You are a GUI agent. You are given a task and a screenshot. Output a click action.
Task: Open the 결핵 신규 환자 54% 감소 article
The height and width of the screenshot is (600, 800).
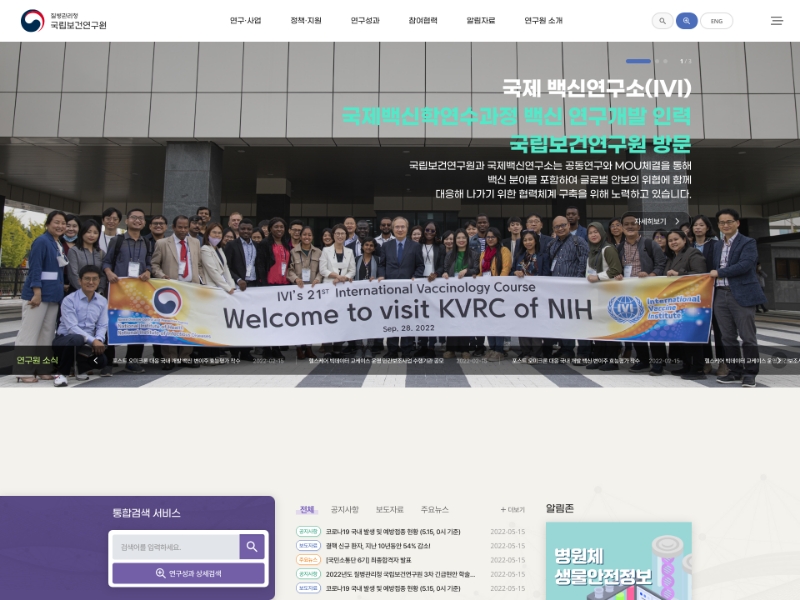pos(378,546)
